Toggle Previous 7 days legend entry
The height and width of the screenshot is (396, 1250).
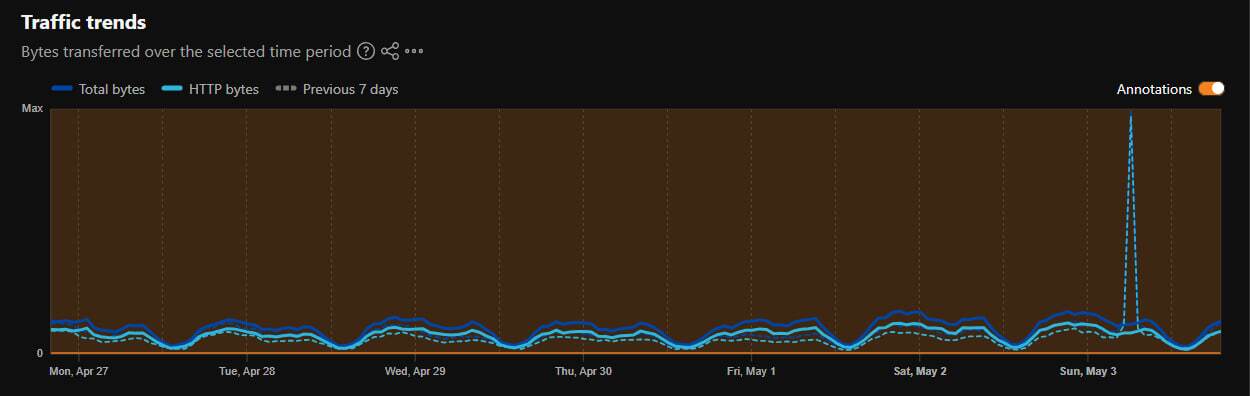(x=336, y=89)
